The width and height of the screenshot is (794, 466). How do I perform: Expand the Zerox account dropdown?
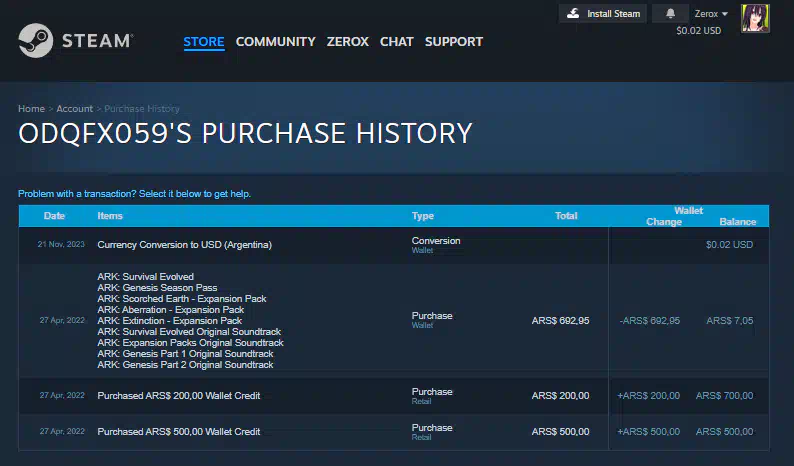click(x=711, y=14)
